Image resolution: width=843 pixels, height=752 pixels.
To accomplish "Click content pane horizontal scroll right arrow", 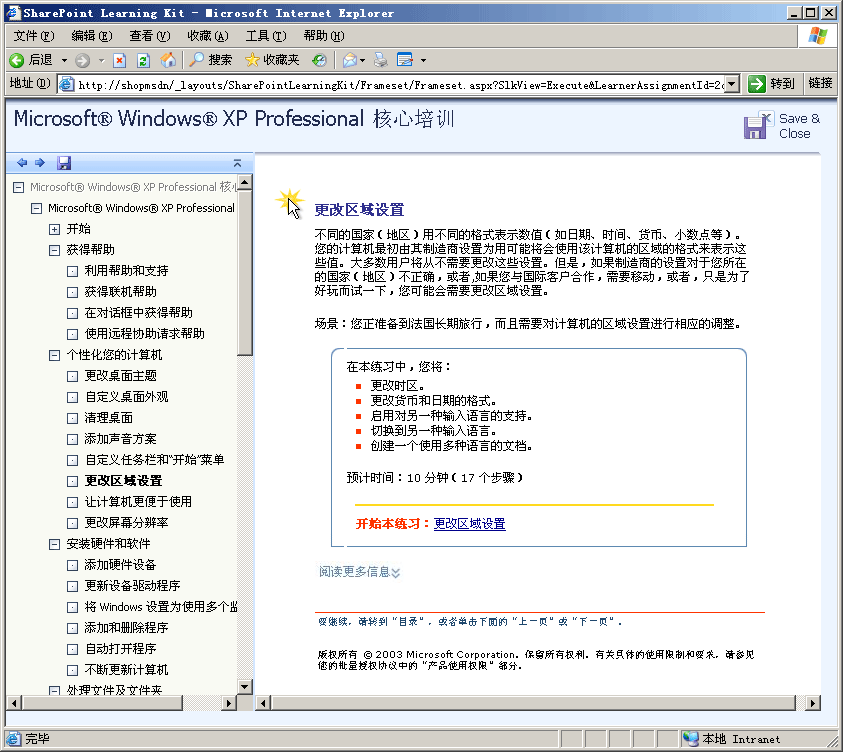I will (x=812, y=703).
